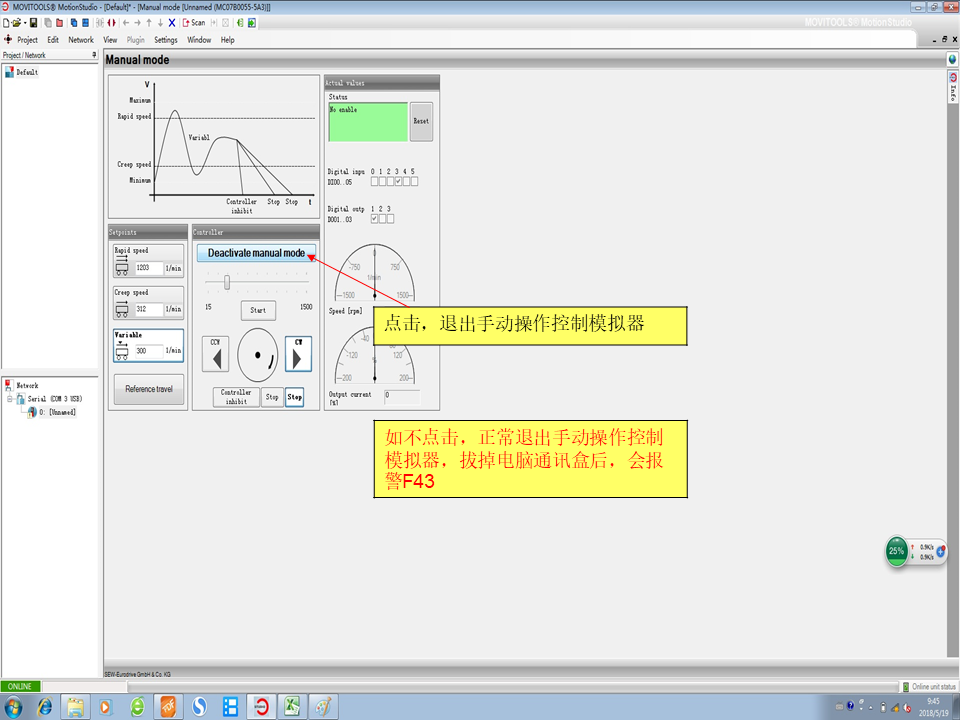The image size is (960, 720).
Task: Collapse the Serial (COM 3 USB) node
Action: [x=9, y=398]
